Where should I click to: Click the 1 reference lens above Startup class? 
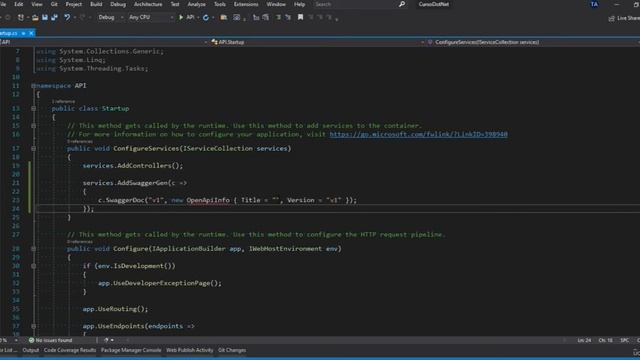63,101
